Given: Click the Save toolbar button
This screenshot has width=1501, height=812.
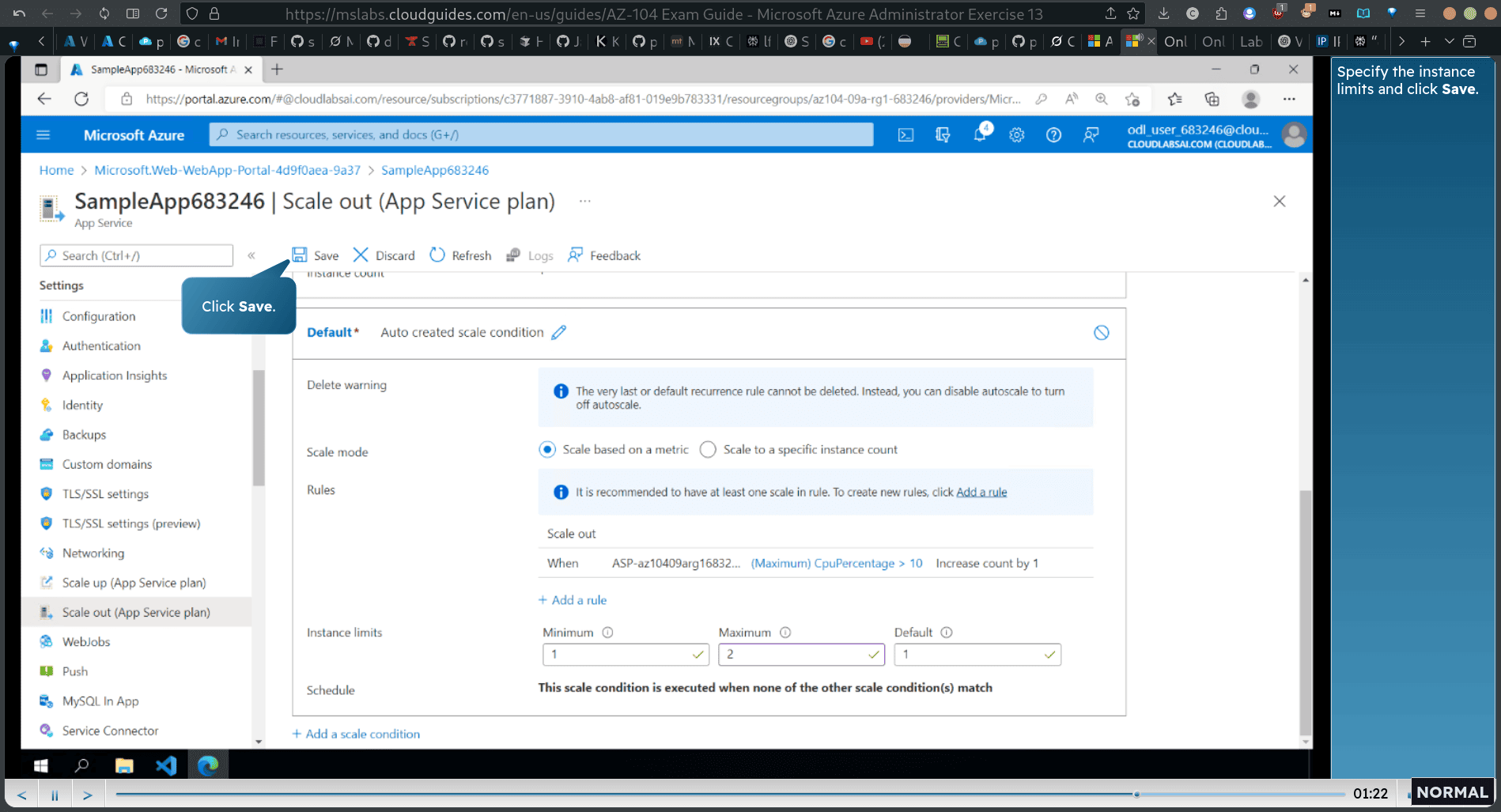Looking at the screenshot, I should (316, 255).
